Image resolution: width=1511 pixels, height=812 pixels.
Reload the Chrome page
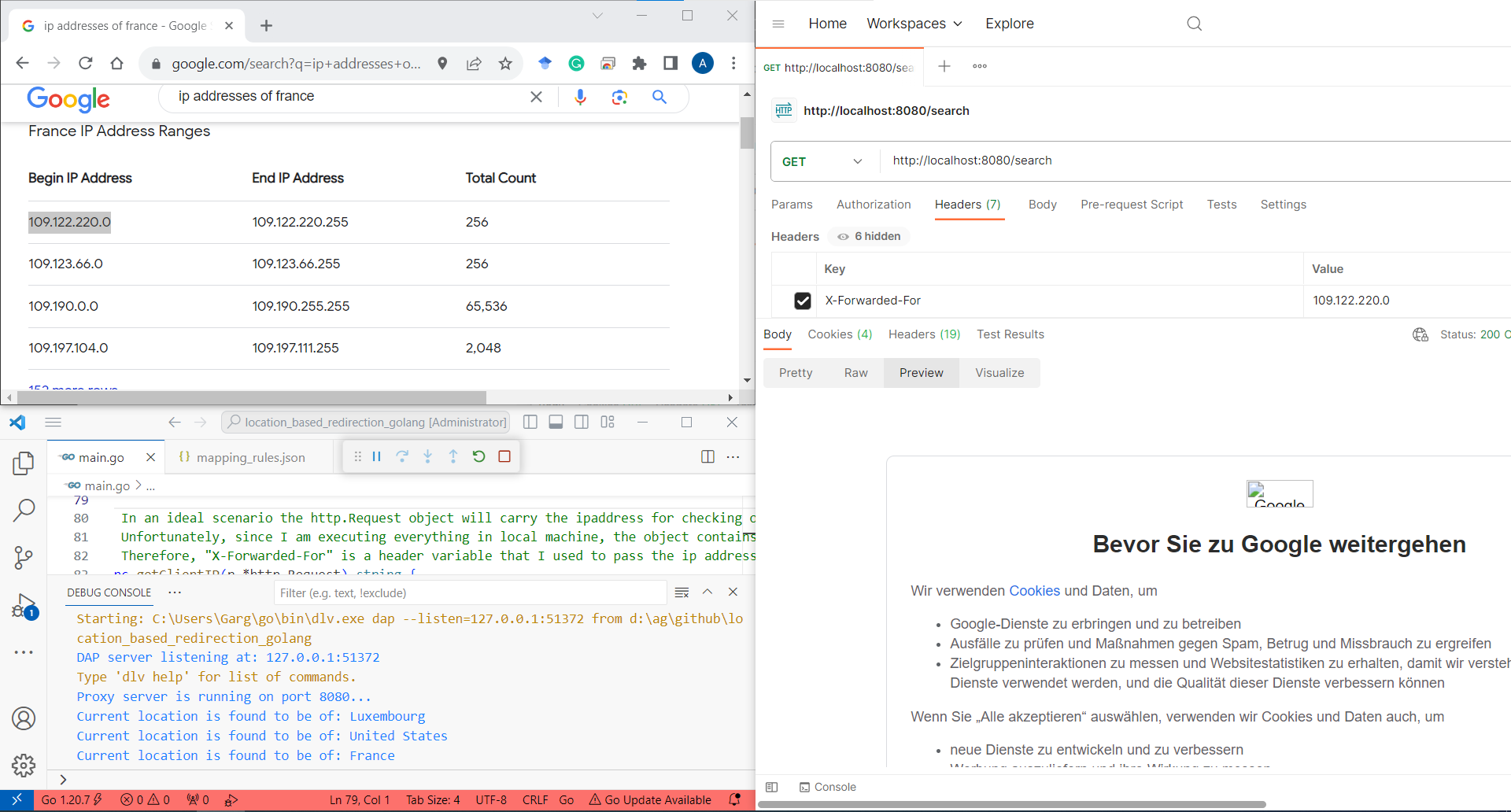86,63
